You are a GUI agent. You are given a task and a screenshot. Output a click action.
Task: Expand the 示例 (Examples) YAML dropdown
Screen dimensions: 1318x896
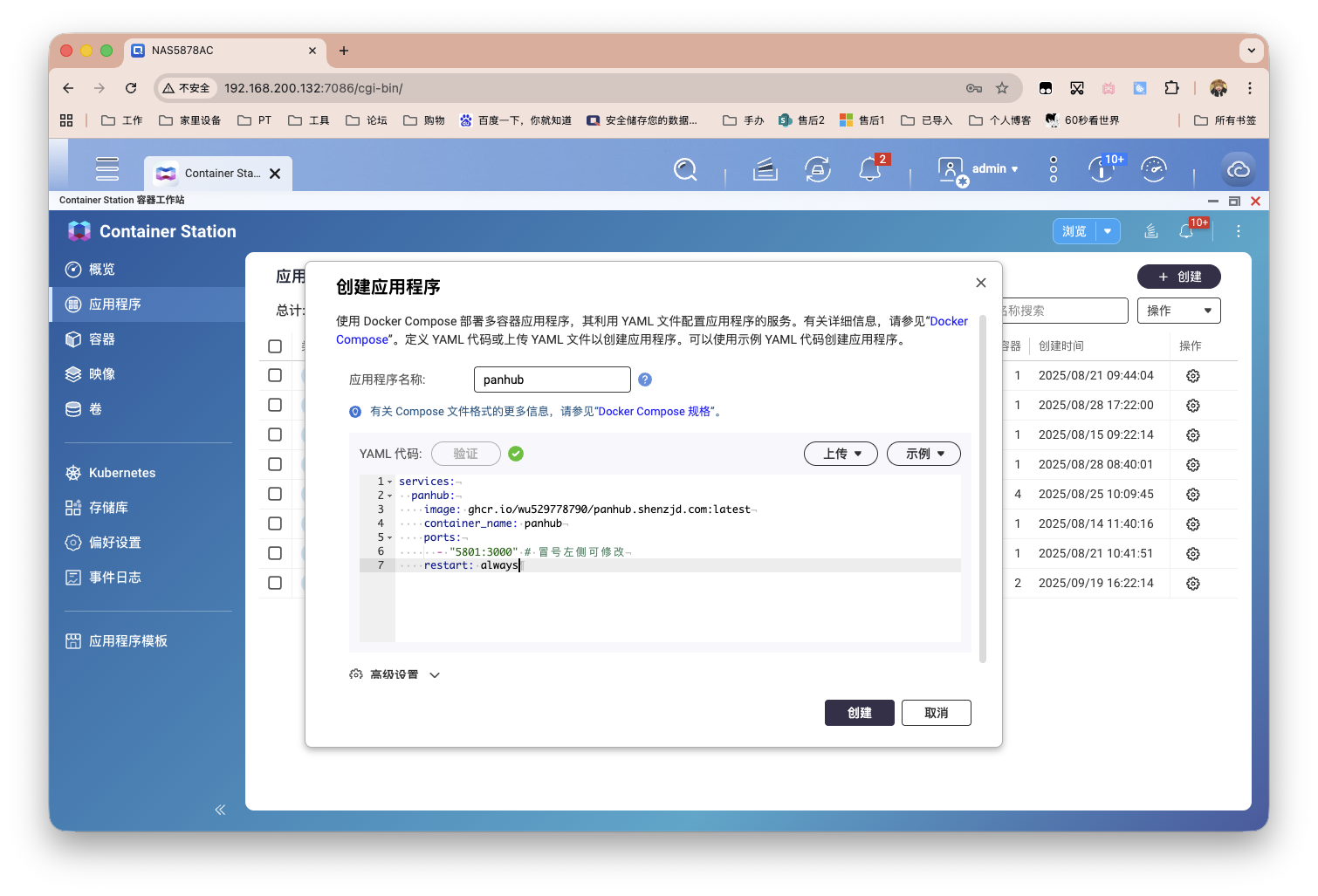[923, 453]
